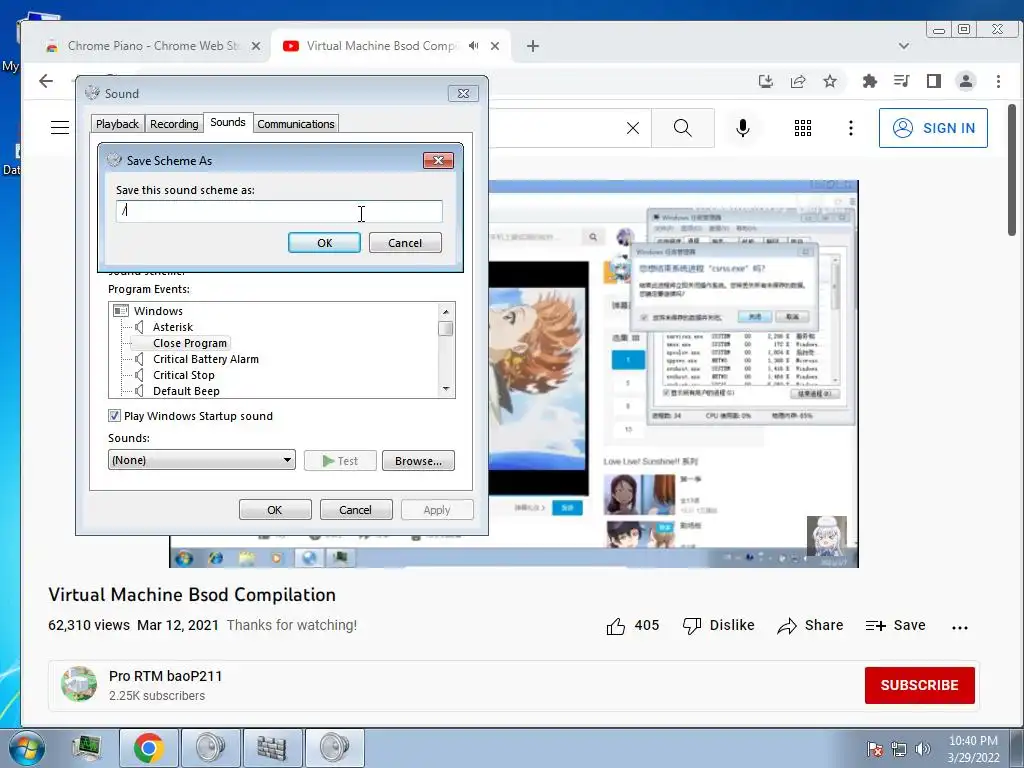Image resolution: width=1024 pixels, height=768 pixels.
Task: Click the SIGN IN button on YouTube
Action: click(933, 128)
